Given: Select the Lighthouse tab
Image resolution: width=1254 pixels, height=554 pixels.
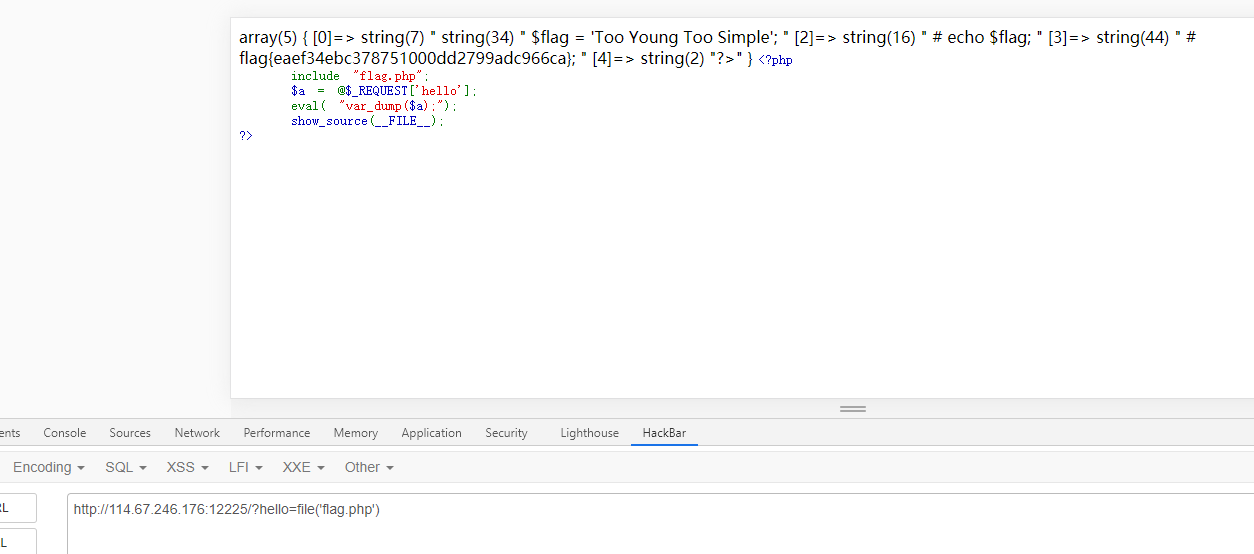Looking at the screenshot, I should coord(589,433).
